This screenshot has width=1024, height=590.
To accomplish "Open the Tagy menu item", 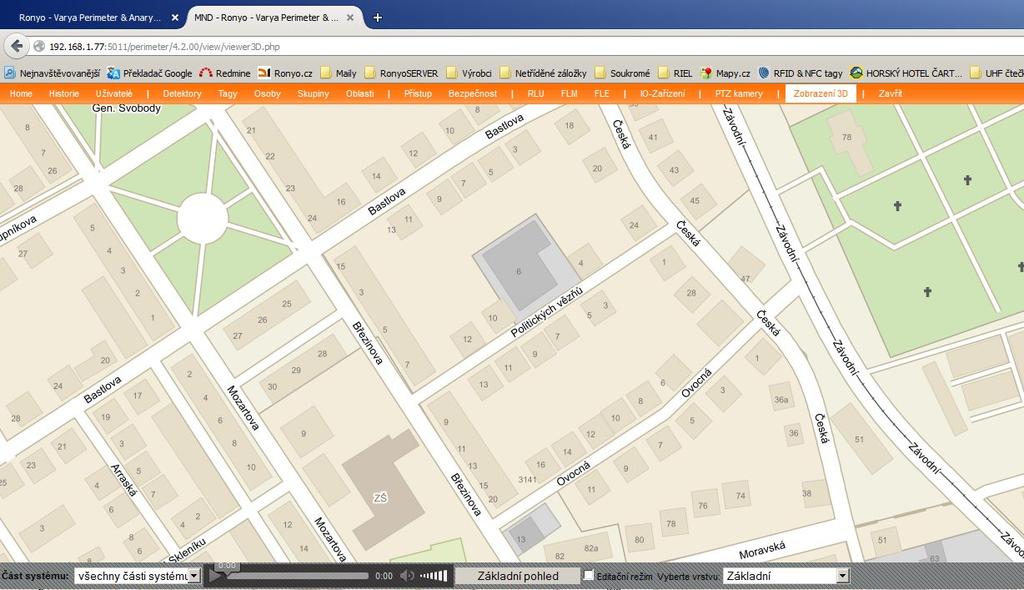I will [228, 93].
